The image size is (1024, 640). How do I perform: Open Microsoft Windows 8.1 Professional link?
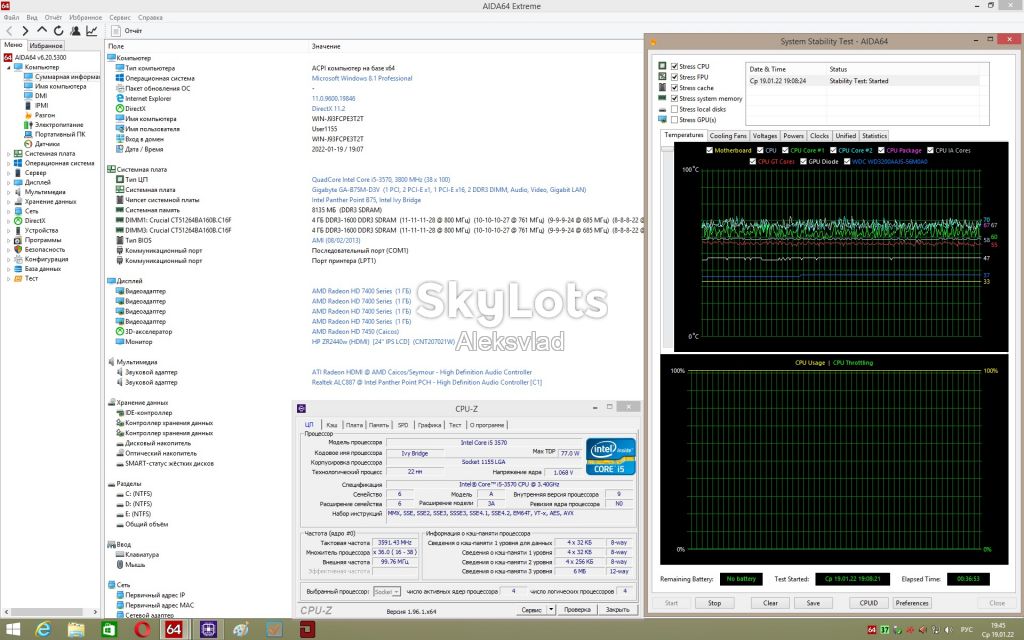point(362,78)
